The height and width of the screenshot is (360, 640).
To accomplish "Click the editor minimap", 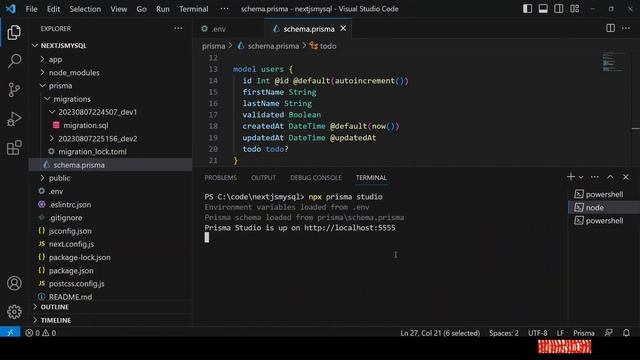I will (612, 62).
